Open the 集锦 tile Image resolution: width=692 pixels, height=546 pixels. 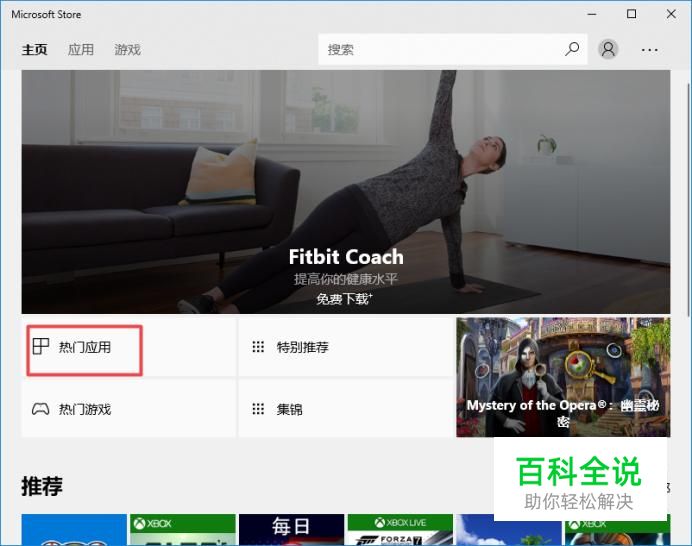346,408
